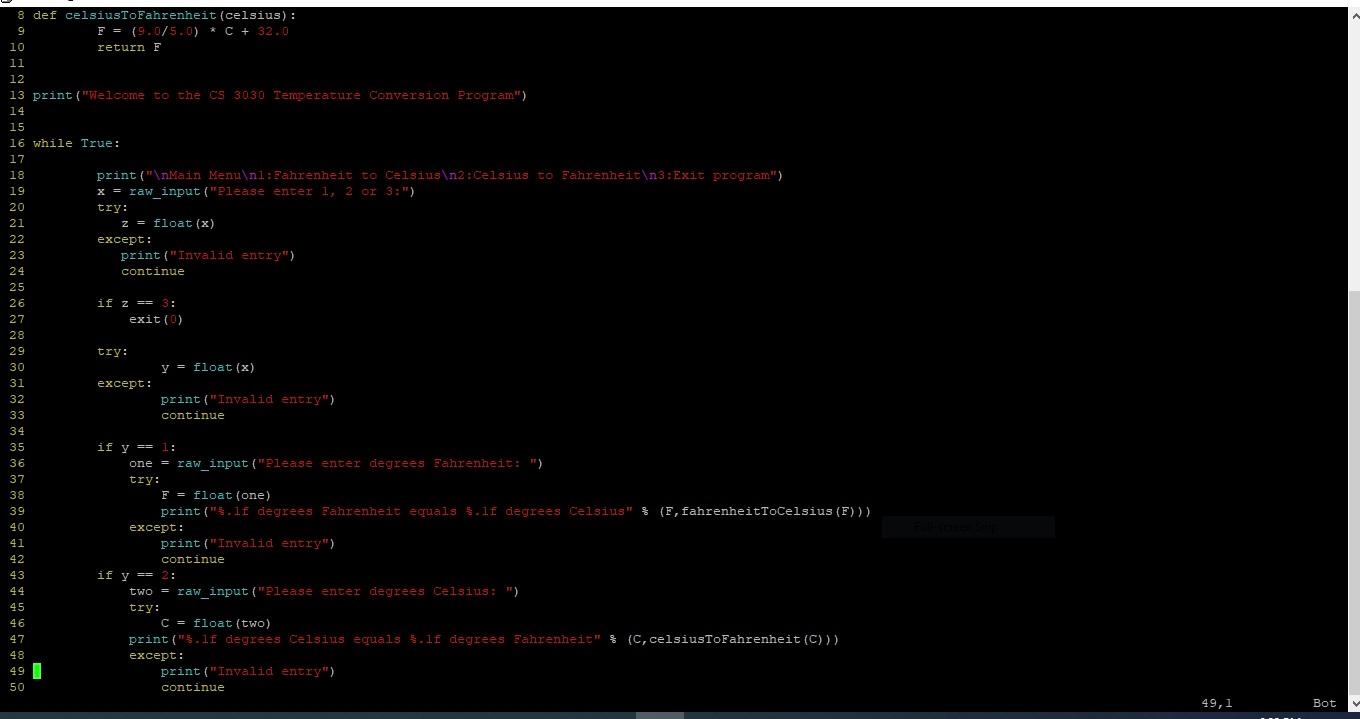Click the 'continue' statement on line 50
This screenshot has height=719, width=1360.
(192, 687)
